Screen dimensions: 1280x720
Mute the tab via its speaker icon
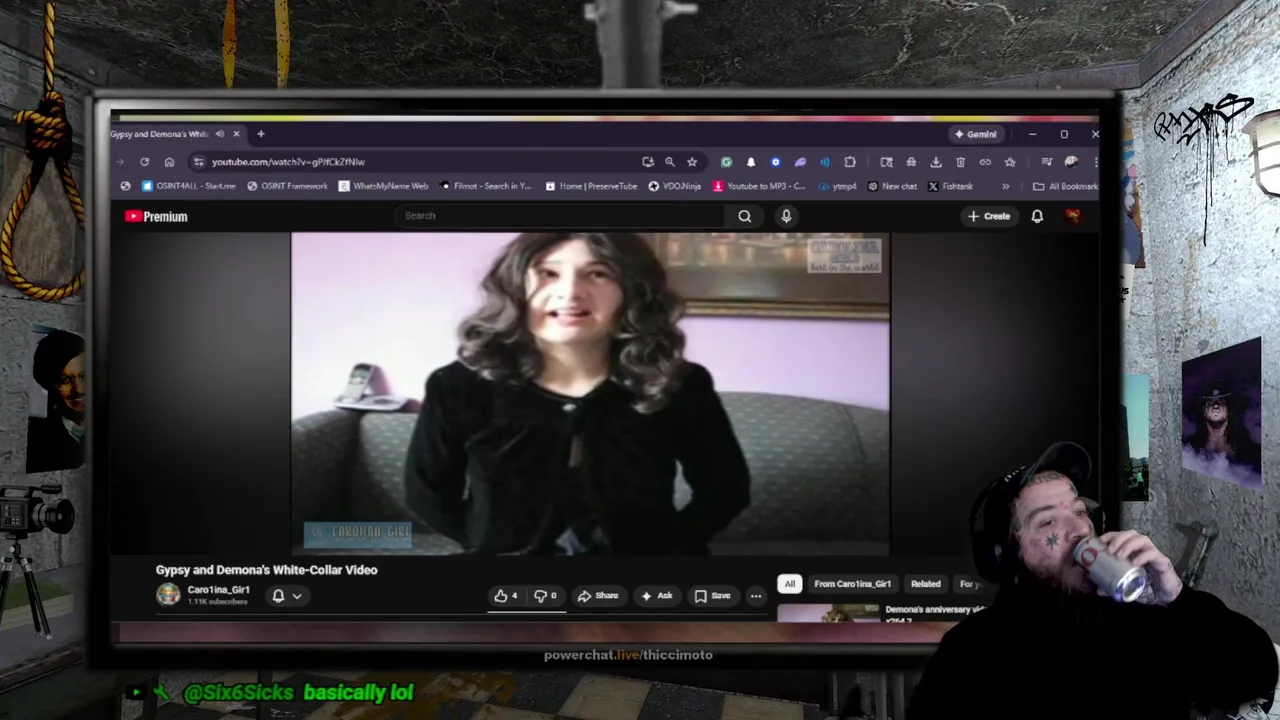coord(219,134)
